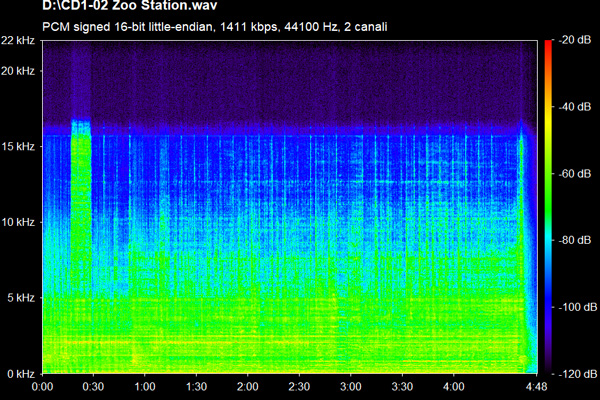Click the '20 kHz' frequency axis label
This screenshot has width=600, height=400.
click(18, 71)
